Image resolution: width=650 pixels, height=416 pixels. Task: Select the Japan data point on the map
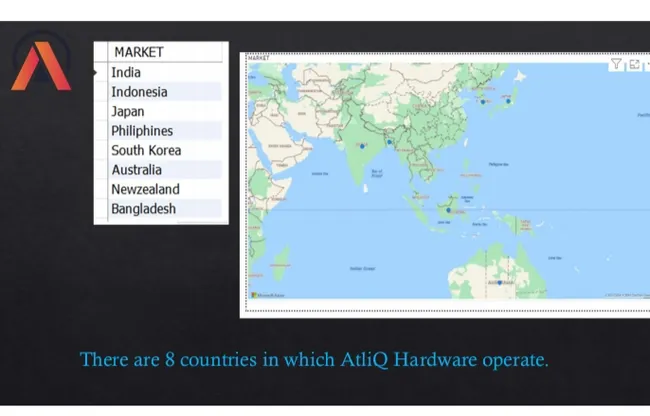(508, 101)
